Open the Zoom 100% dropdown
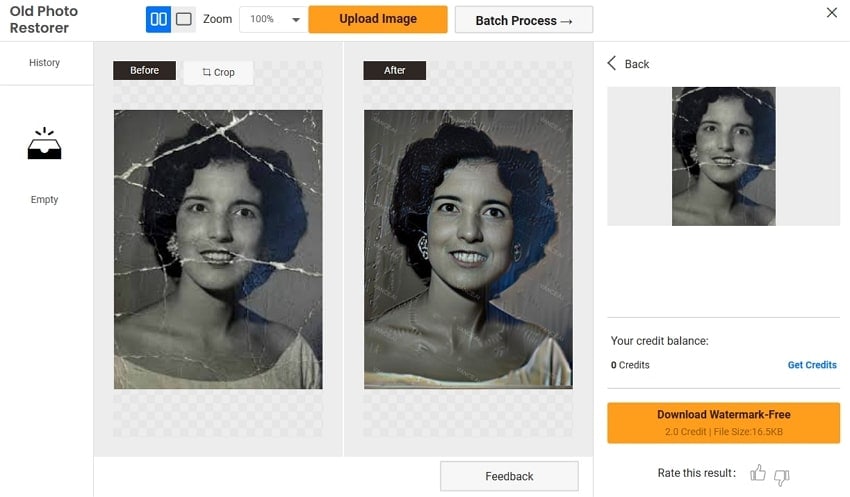The height and width of the screenshot is (497, 850). pos(274,20)
